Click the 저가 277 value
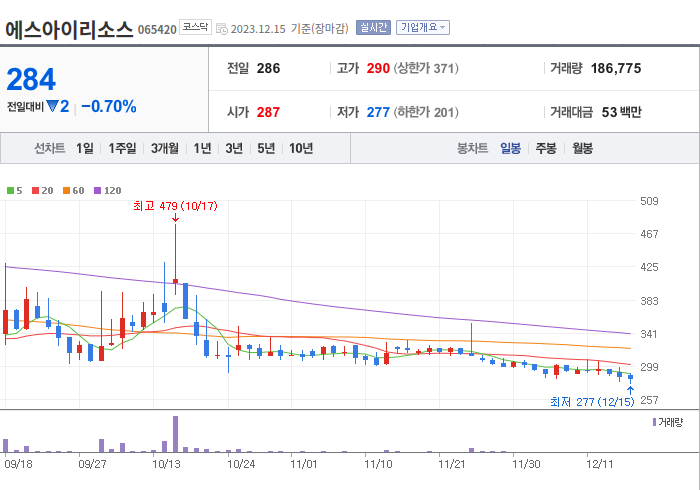Screen dimensions: 700x490 [378, 112]
